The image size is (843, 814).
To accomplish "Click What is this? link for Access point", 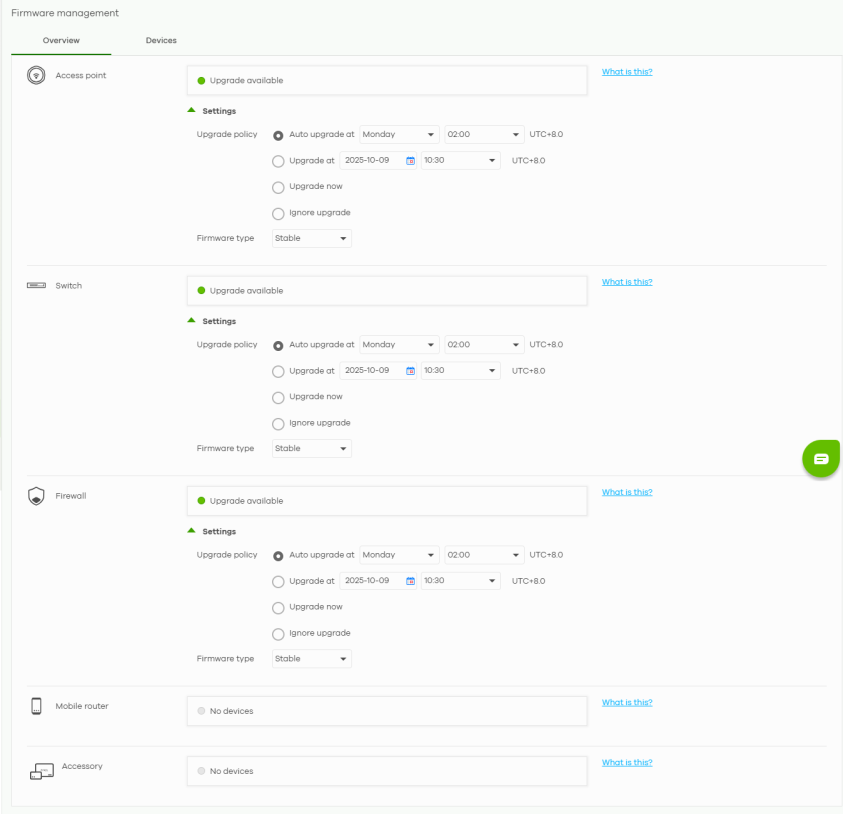I will point(626,72).
